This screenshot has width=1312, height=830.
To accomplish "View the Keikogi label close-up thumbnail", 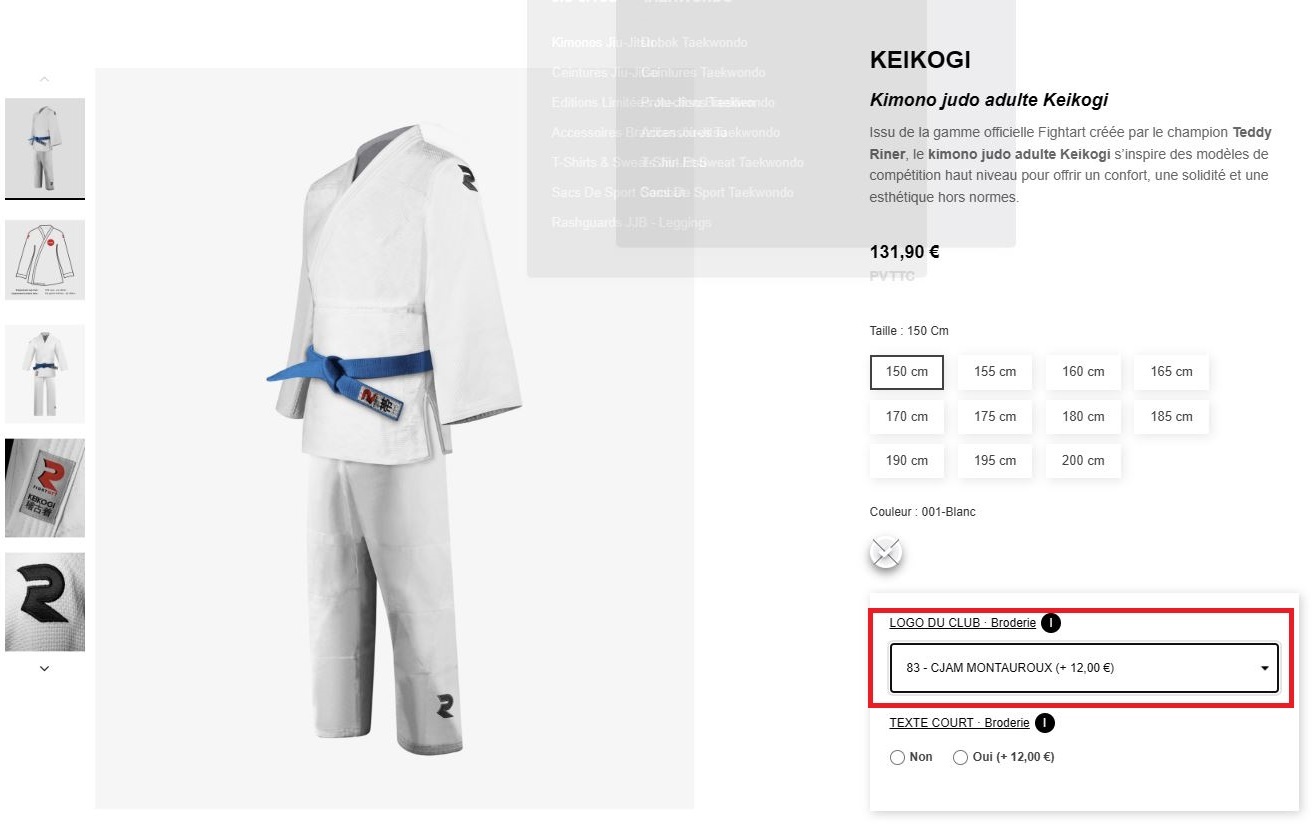I will [x=45, y=488].
